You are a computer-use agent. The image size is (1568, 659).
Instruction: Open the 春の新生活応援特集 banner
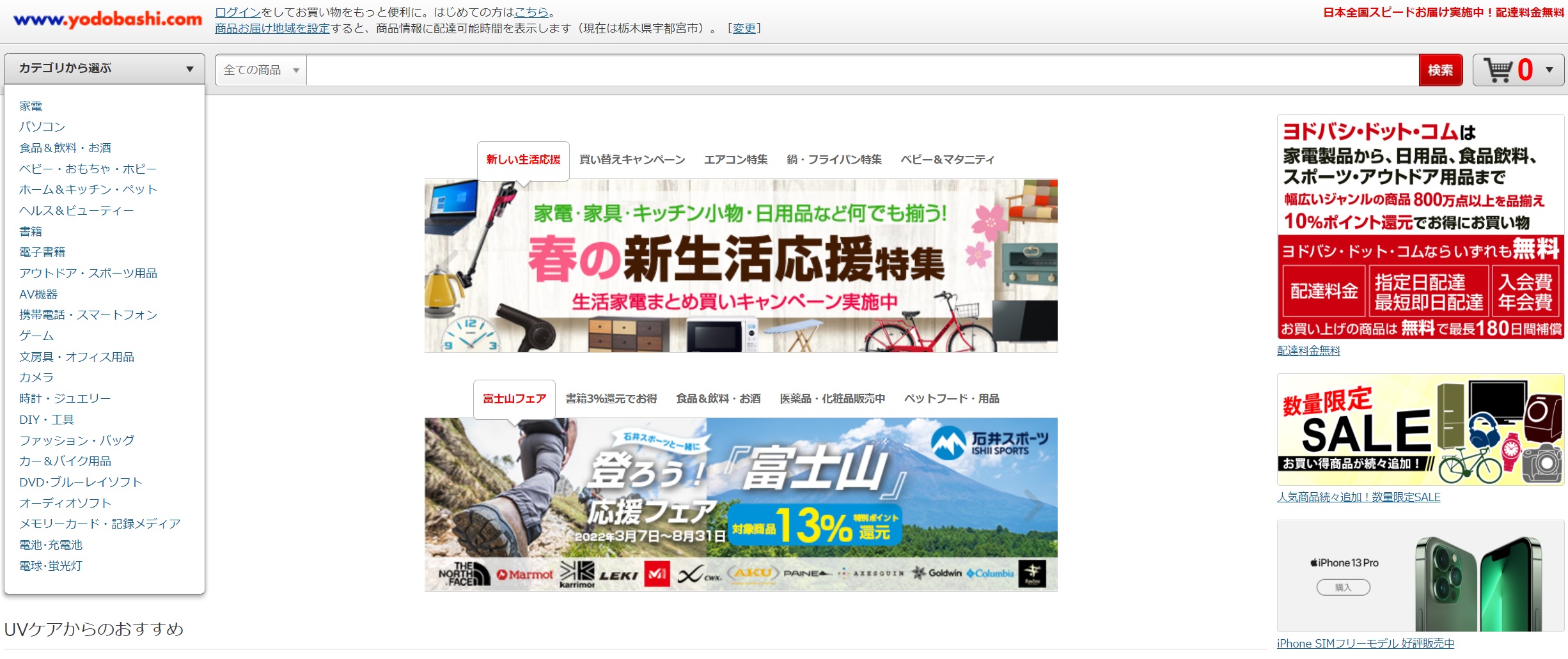(x=741, y=266)
